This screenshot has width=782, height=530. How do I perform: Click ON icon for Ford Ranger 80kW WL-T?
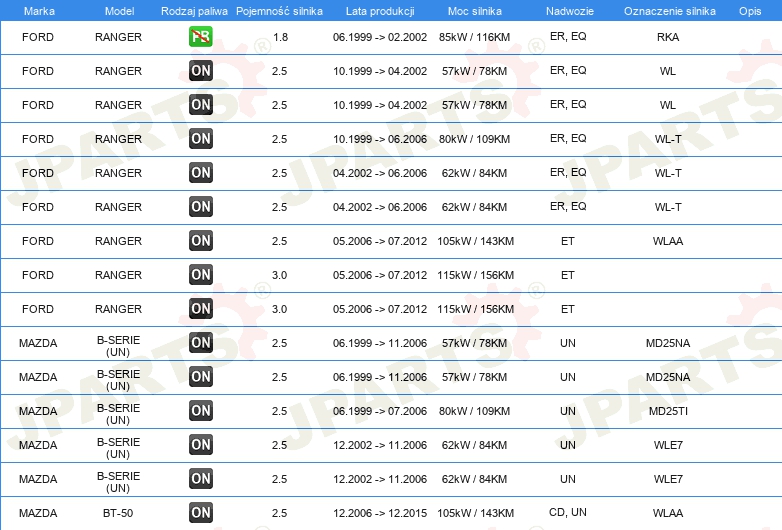coord(200,139)
